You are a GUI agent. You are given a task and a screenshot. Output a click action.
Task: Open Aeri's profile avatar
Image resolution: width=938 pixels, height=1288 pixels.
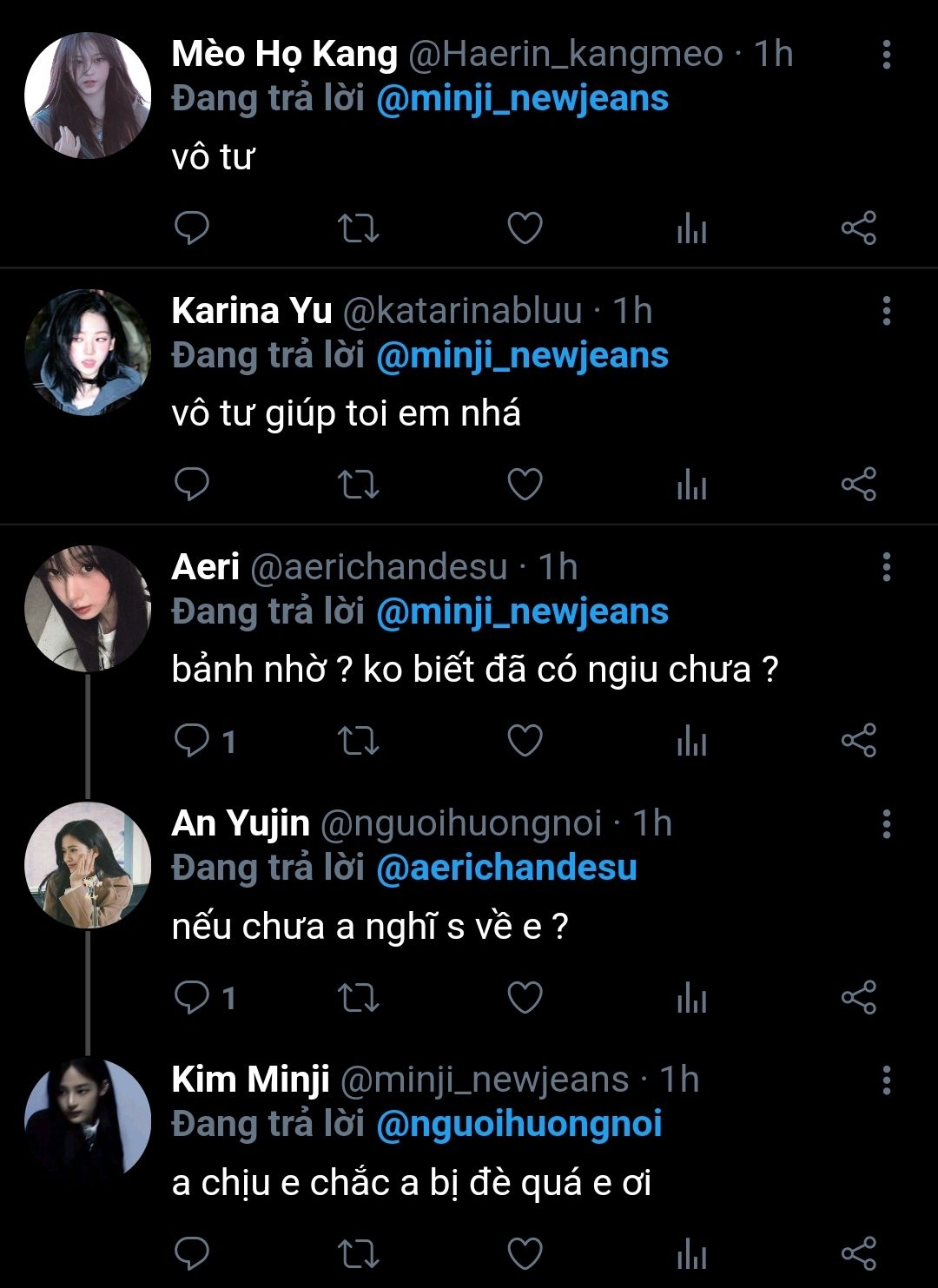click(x=88, y=609)
